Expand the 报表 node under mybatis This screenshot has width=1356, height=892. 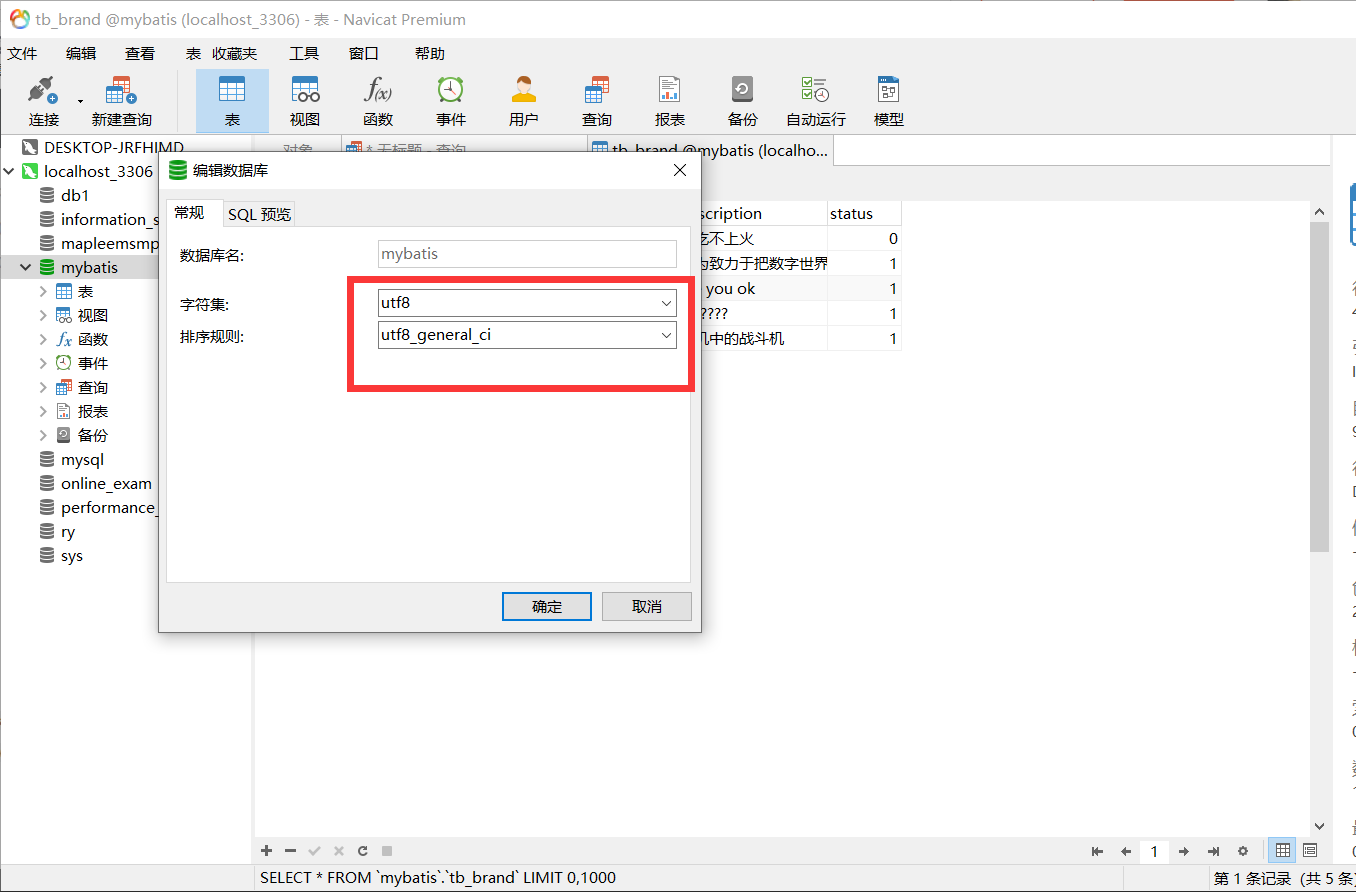coord(43,412)
